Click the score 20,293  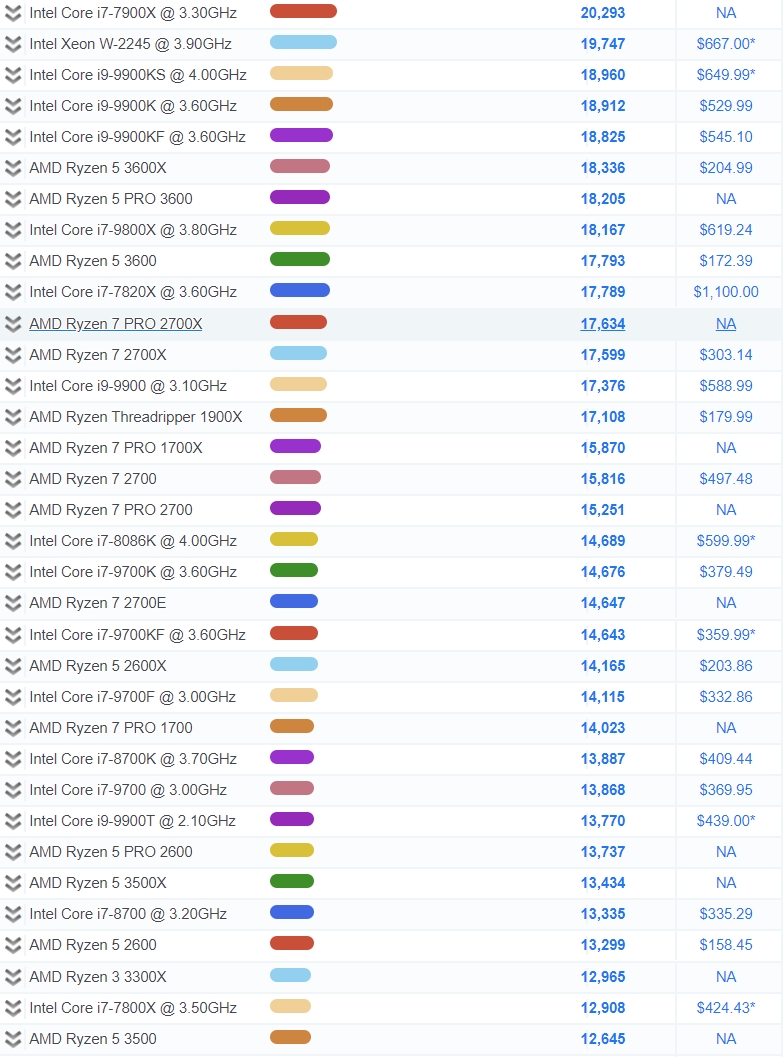coord(603,13)
